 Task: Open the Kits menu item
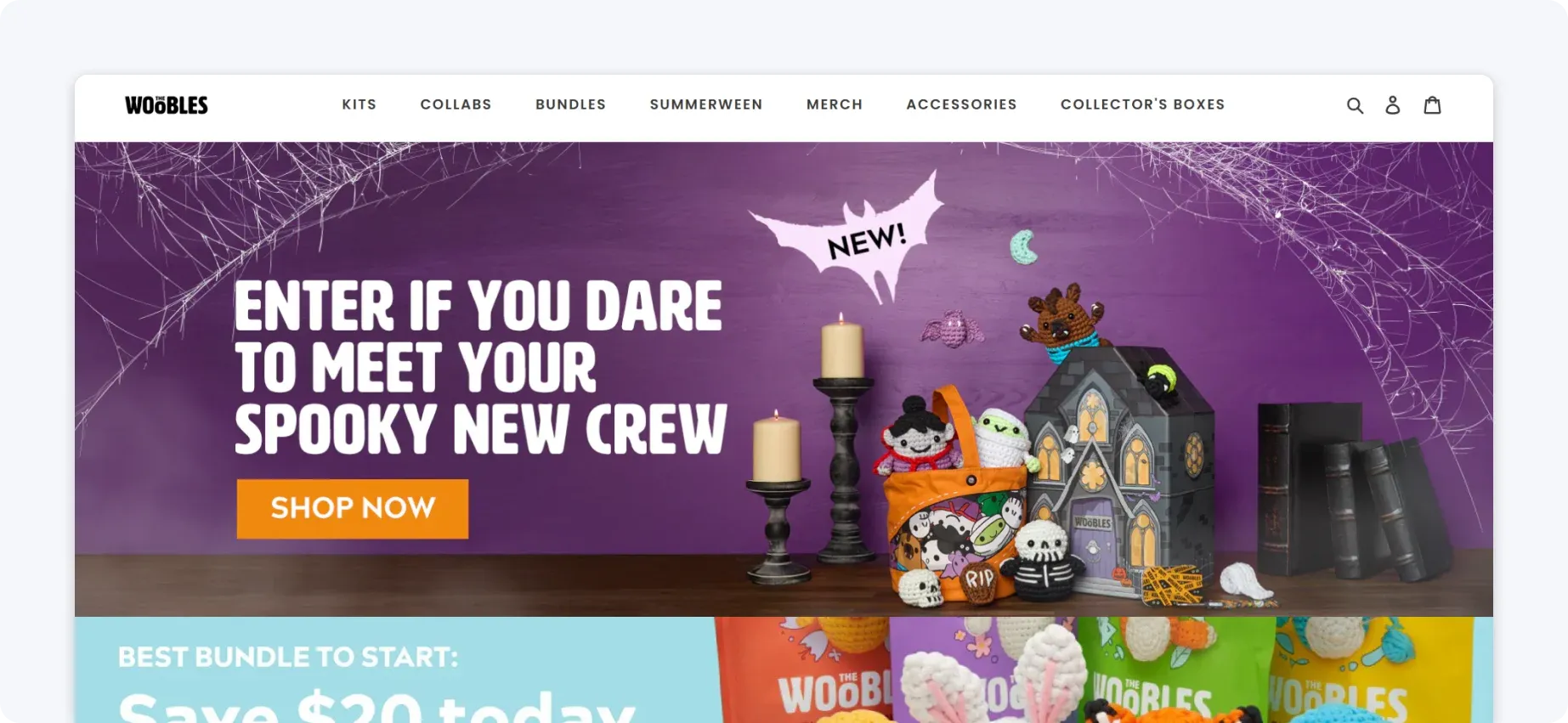[359, 104]
